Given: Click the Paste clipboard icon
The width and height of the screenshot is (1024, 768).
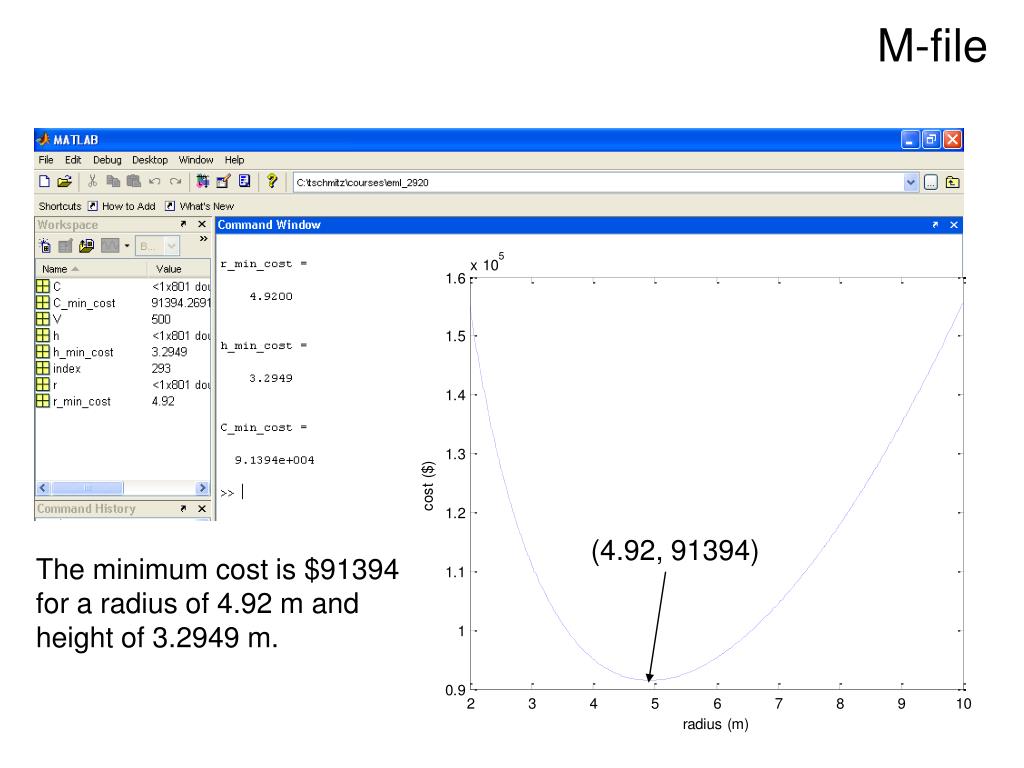Looking at the screenshot, I should [134, 182].
